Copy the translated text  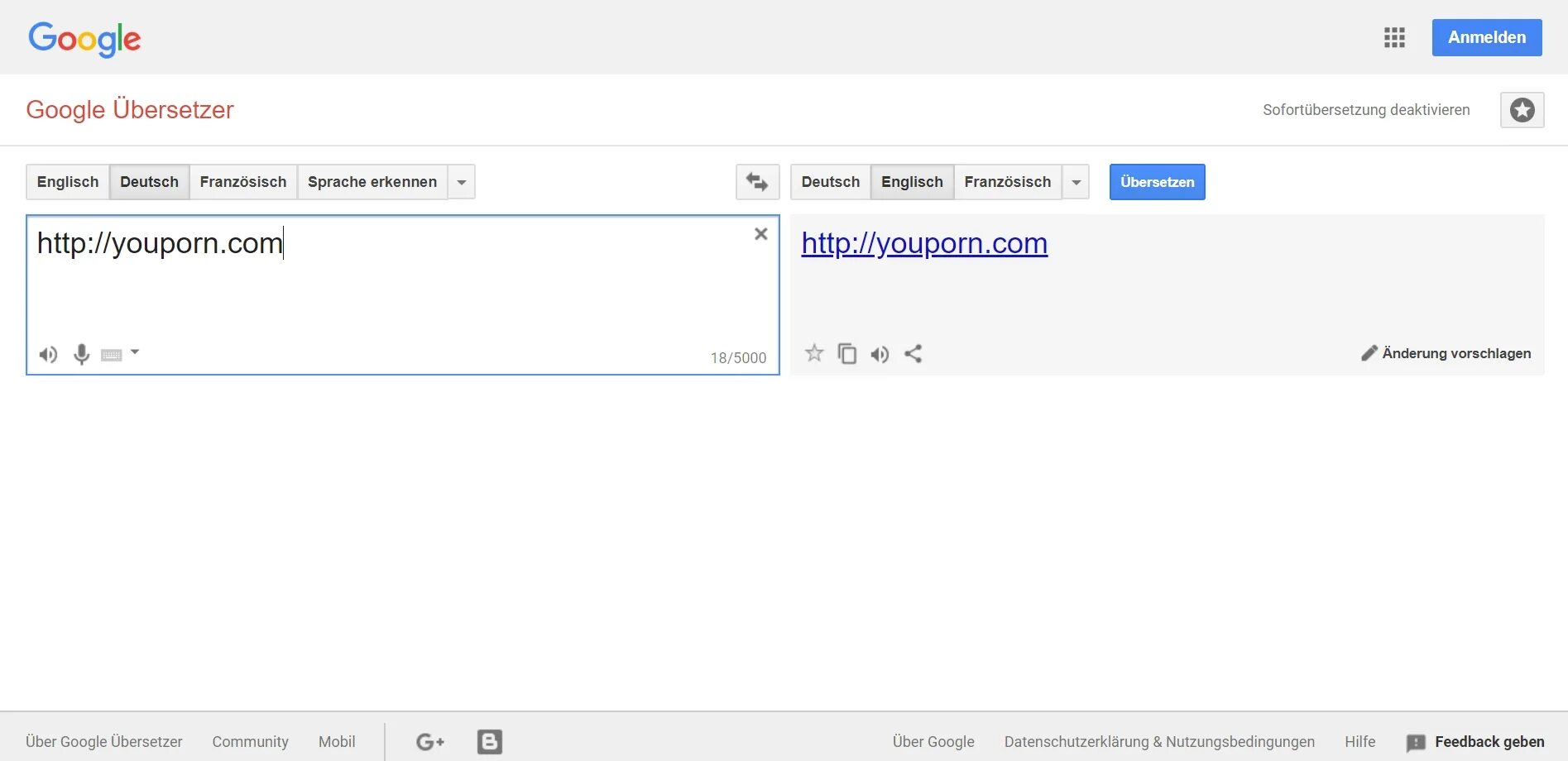pos(847,354)
